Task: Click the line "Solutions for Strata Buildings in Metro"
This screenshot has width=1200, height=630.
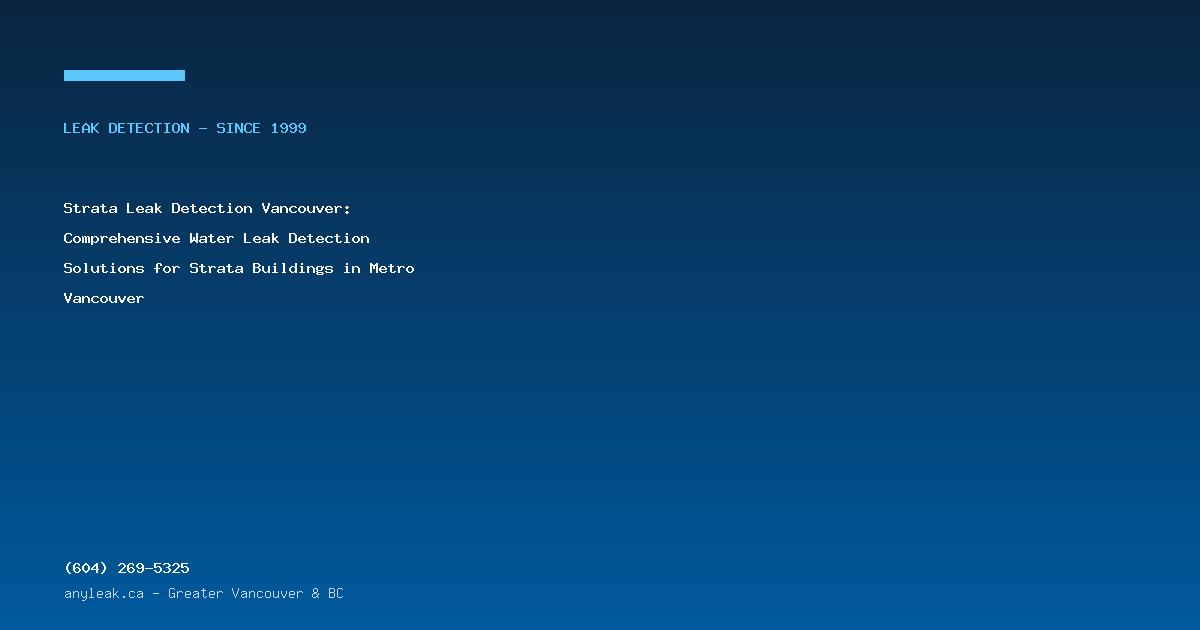Action: tap(239, 268)
